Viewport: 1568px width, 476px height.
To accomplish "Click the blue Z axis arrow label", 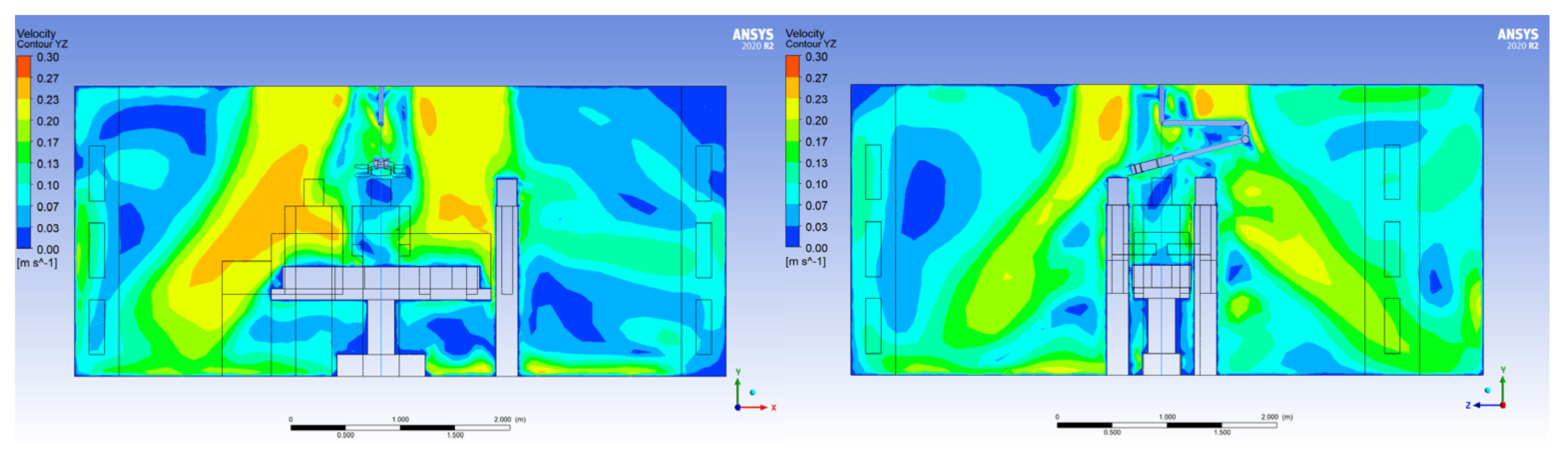I will (x=1468, y=405).
